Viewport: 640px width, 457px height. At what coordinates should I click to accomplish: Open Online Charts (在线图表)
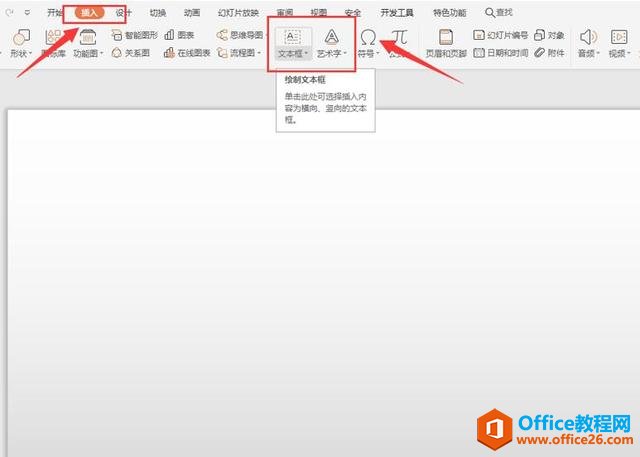[187, 53]
